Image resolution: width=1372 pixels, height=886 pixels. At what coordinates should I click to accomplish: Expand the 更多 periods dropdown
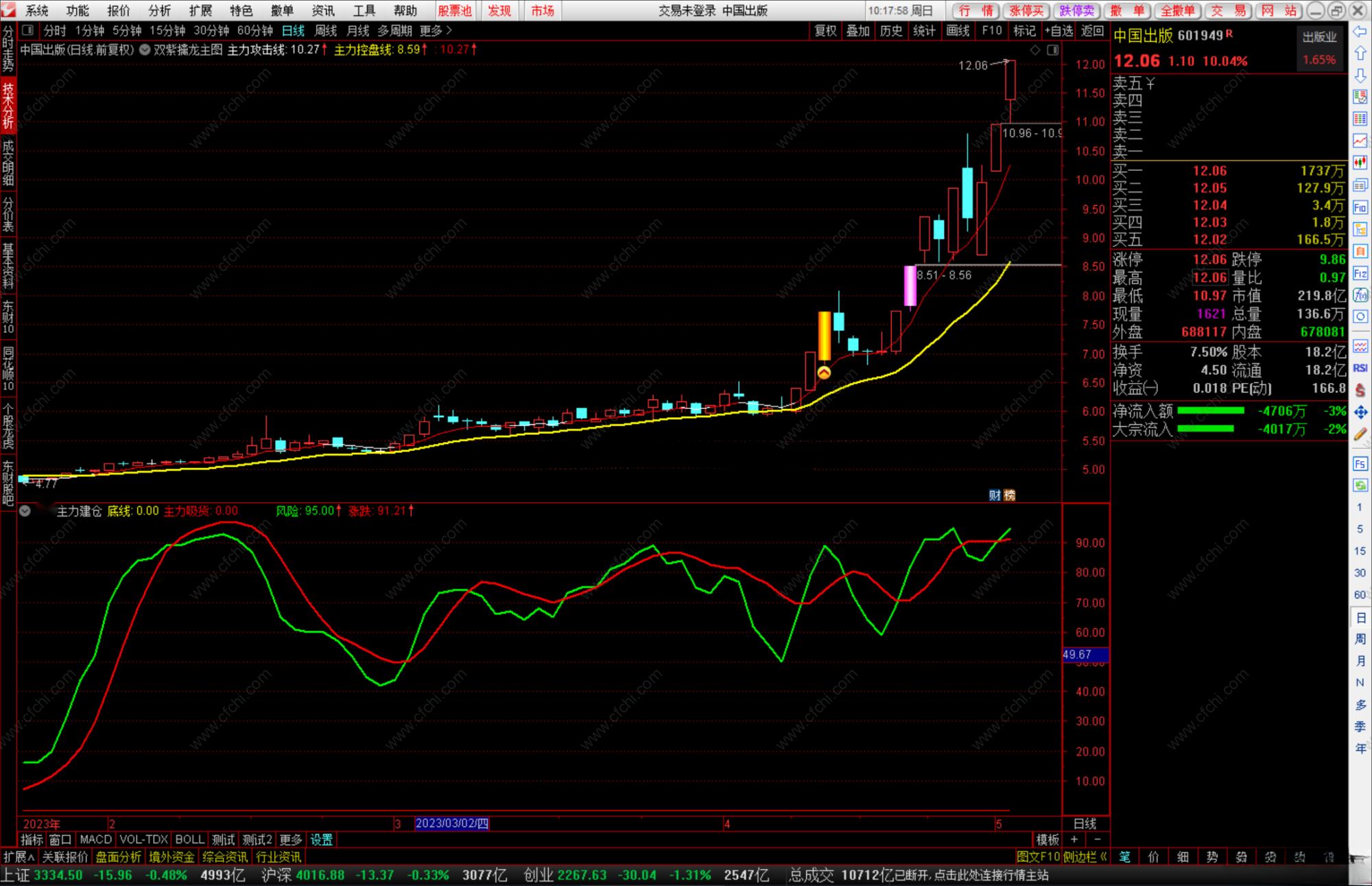point(436,30)
